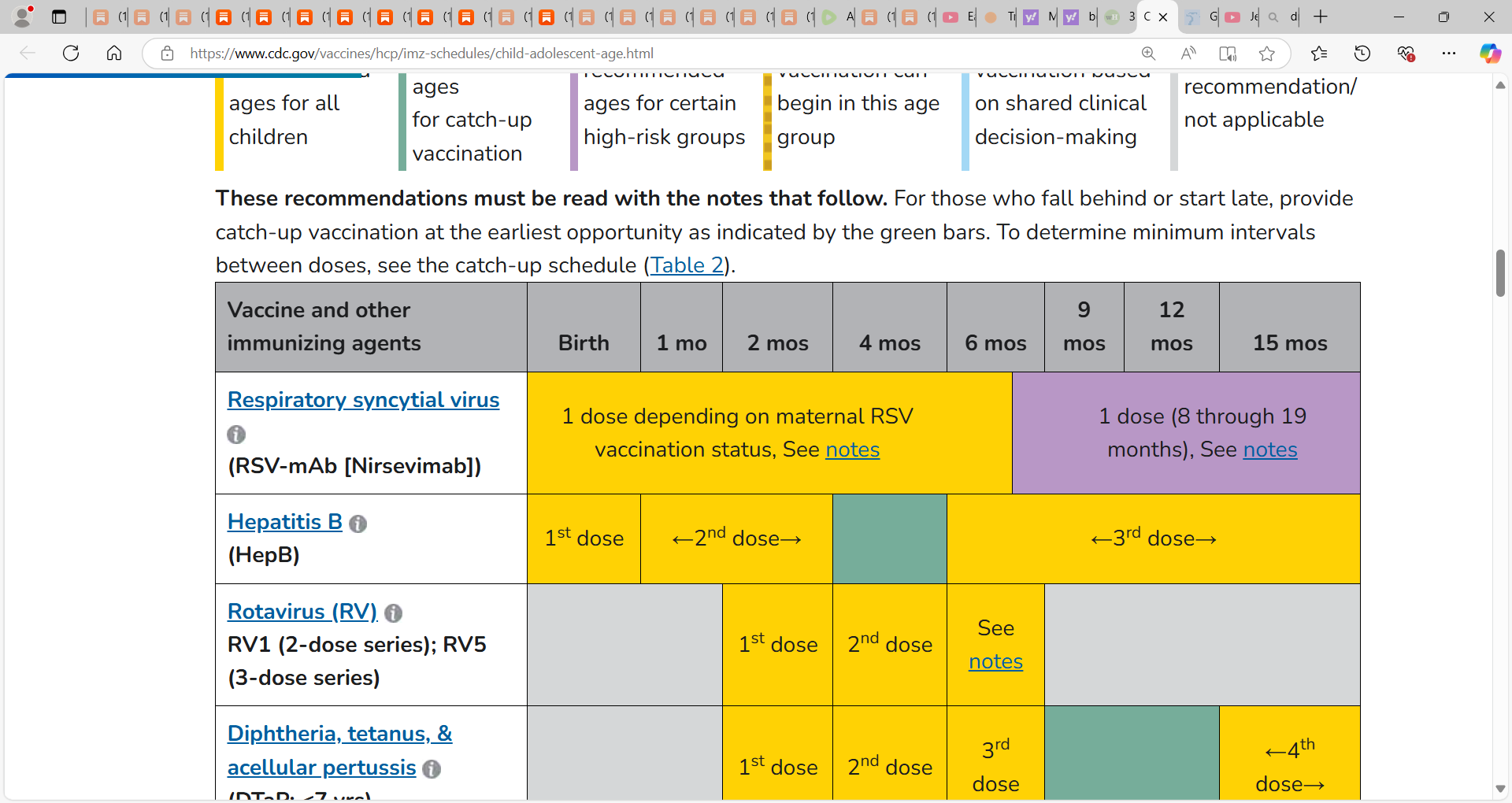The height and width of the screenshot is (803, 1512).
Task: Go to the browser home page
Action: (114, 54)
